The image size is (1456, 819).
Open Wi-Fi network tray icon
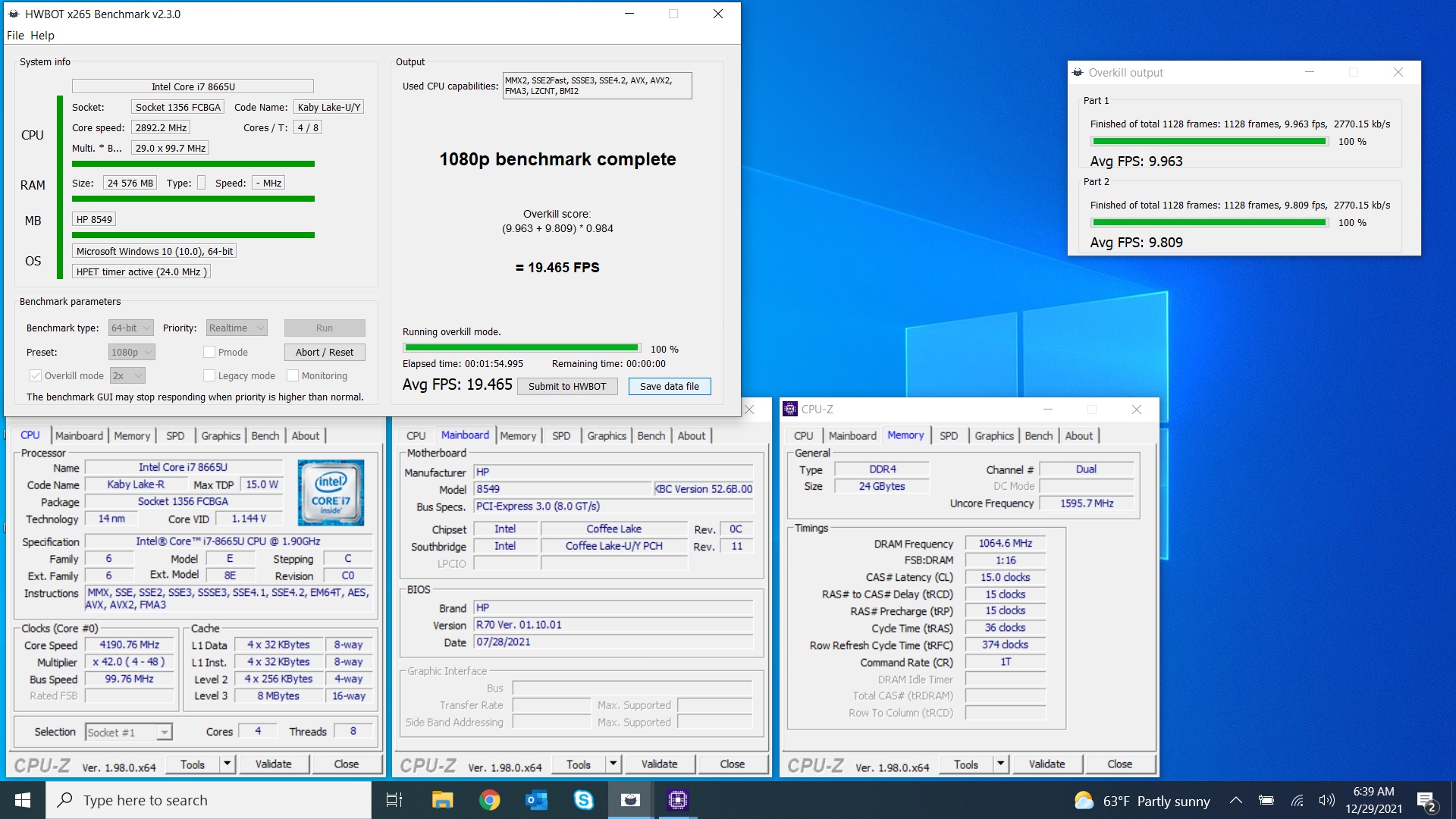point(1297,800)
